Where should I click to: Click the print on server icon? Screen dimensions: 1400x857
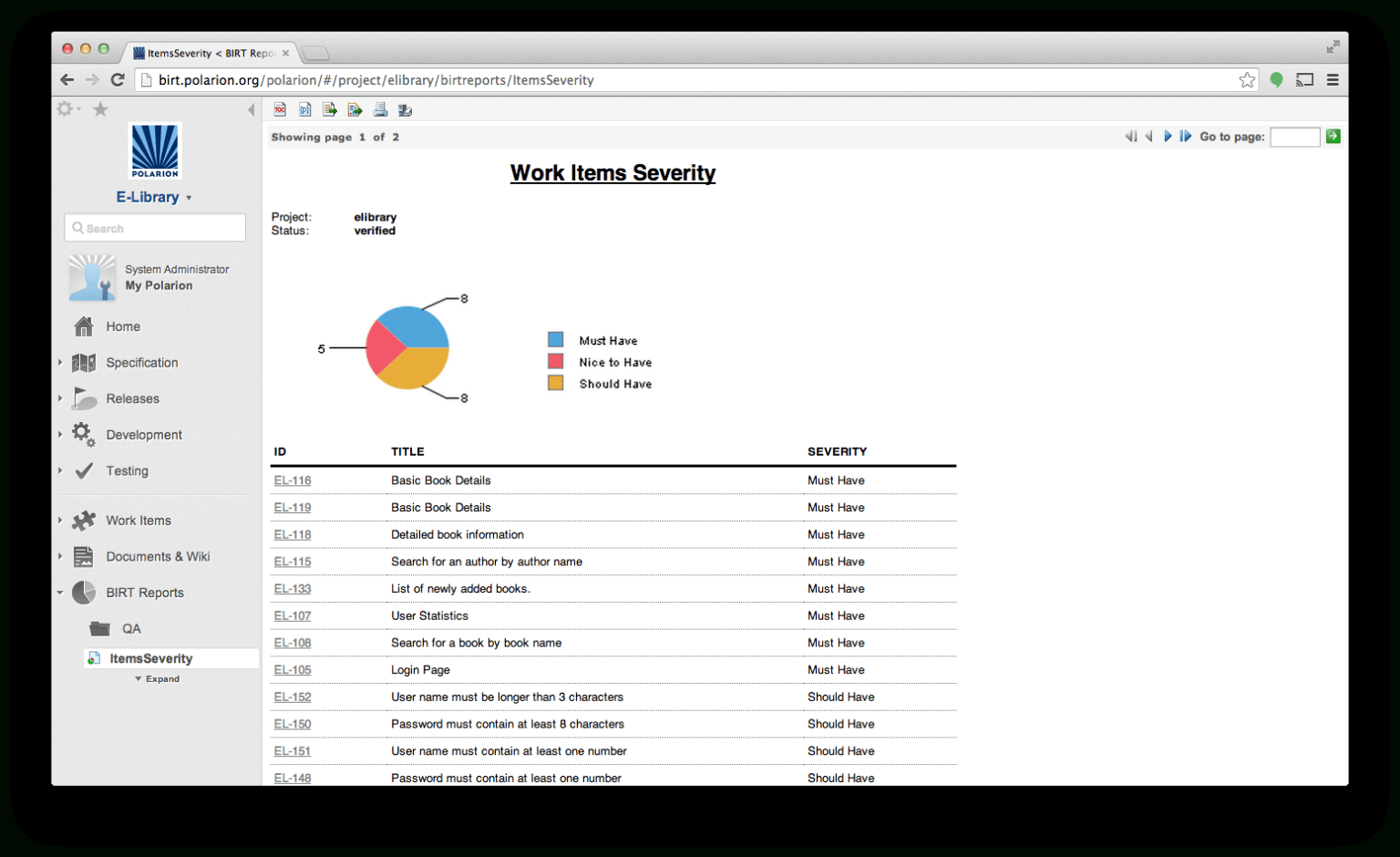(x=405, y=109)
